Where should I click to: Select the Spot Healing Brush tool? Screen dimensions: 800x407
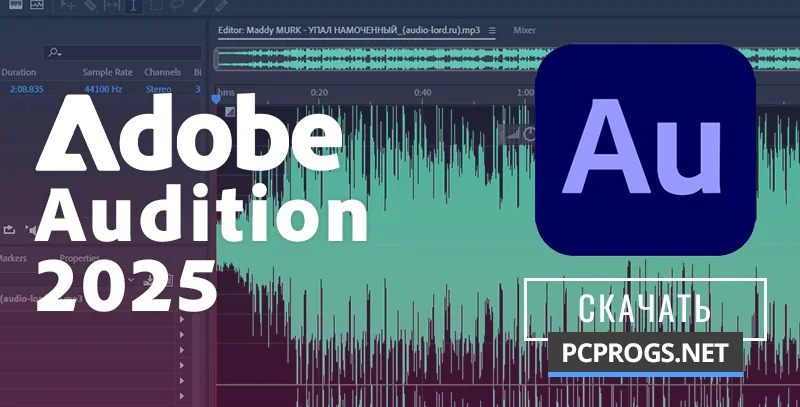point(220,5)
